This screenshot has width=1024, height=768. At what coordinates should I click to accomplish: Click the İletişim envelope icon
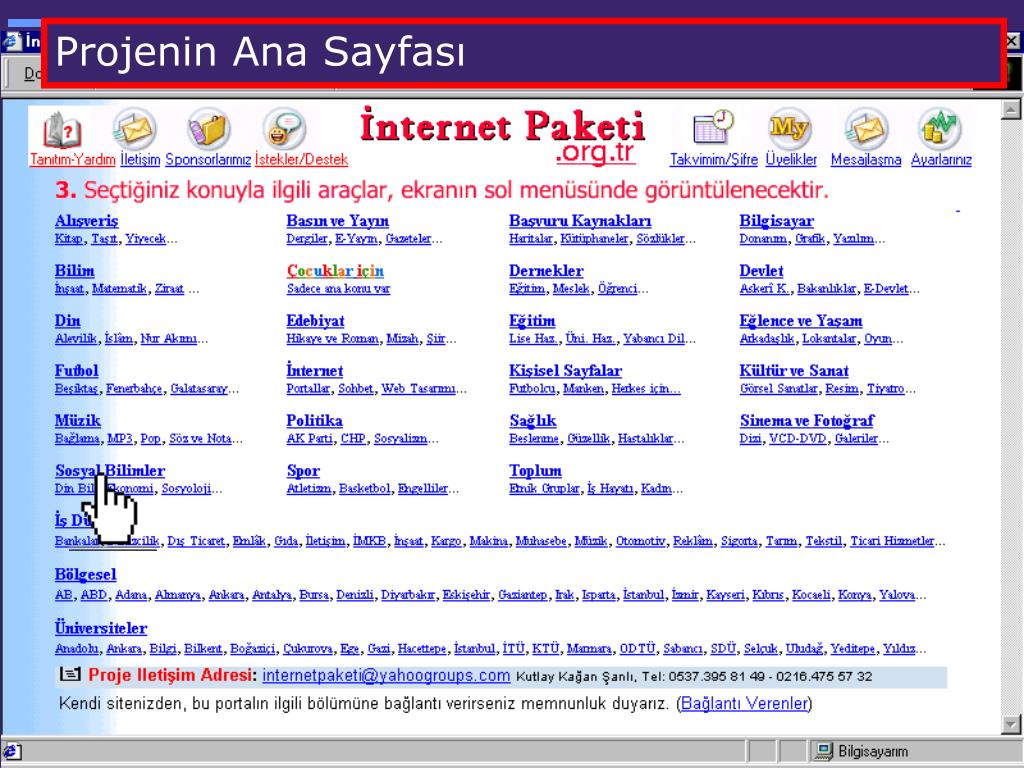(x=135, y=129)
